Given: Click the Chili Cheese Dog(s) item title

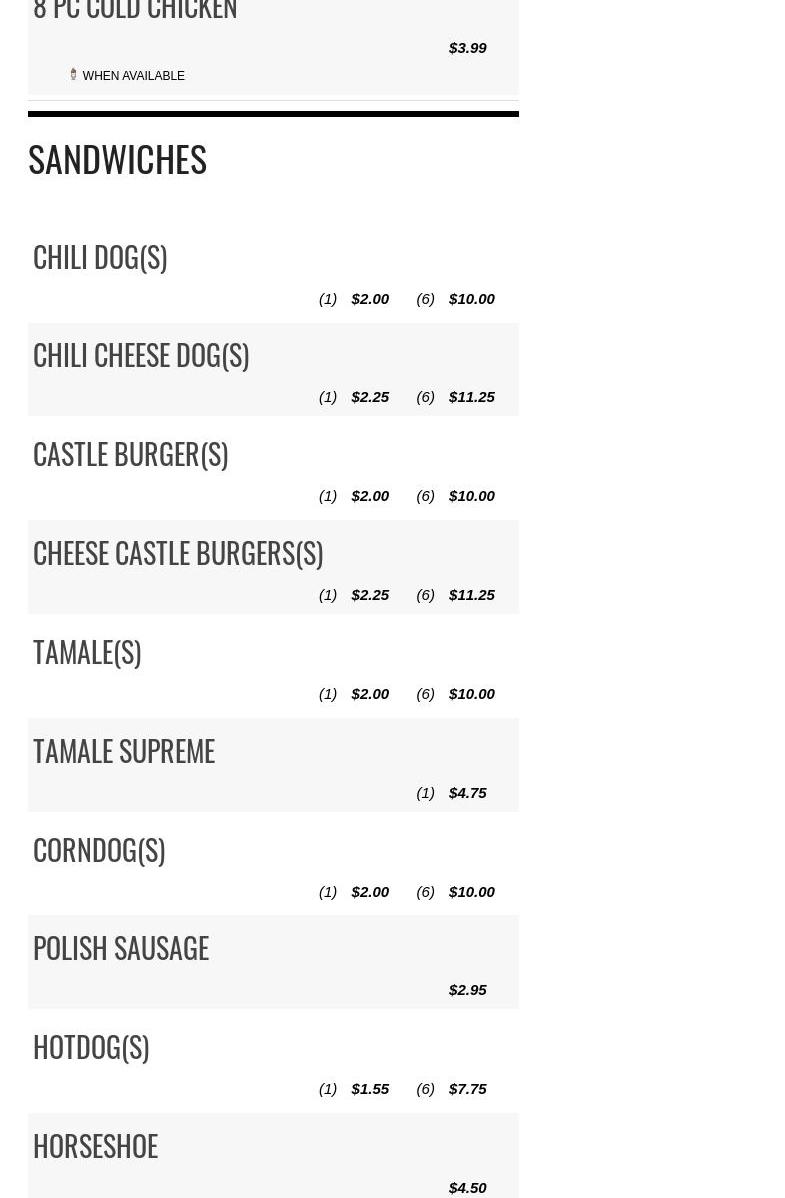Looking at the screenshot, I should pyautogui.click(x=141, y=356).
